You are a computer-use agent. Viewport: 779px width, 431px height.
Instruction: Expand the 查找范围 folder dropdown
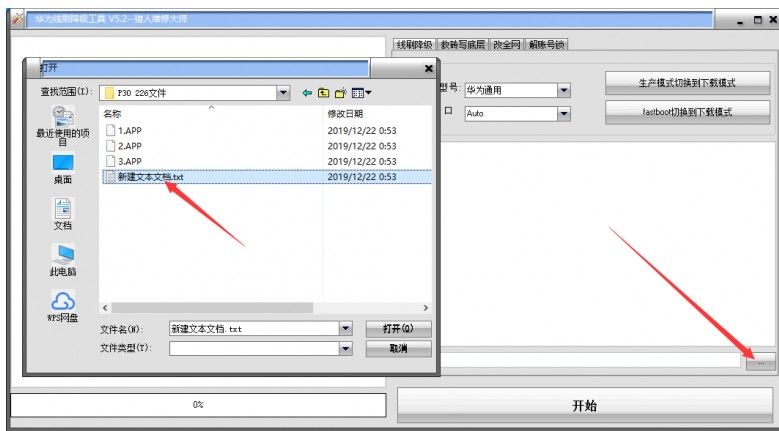pos(283,93)
